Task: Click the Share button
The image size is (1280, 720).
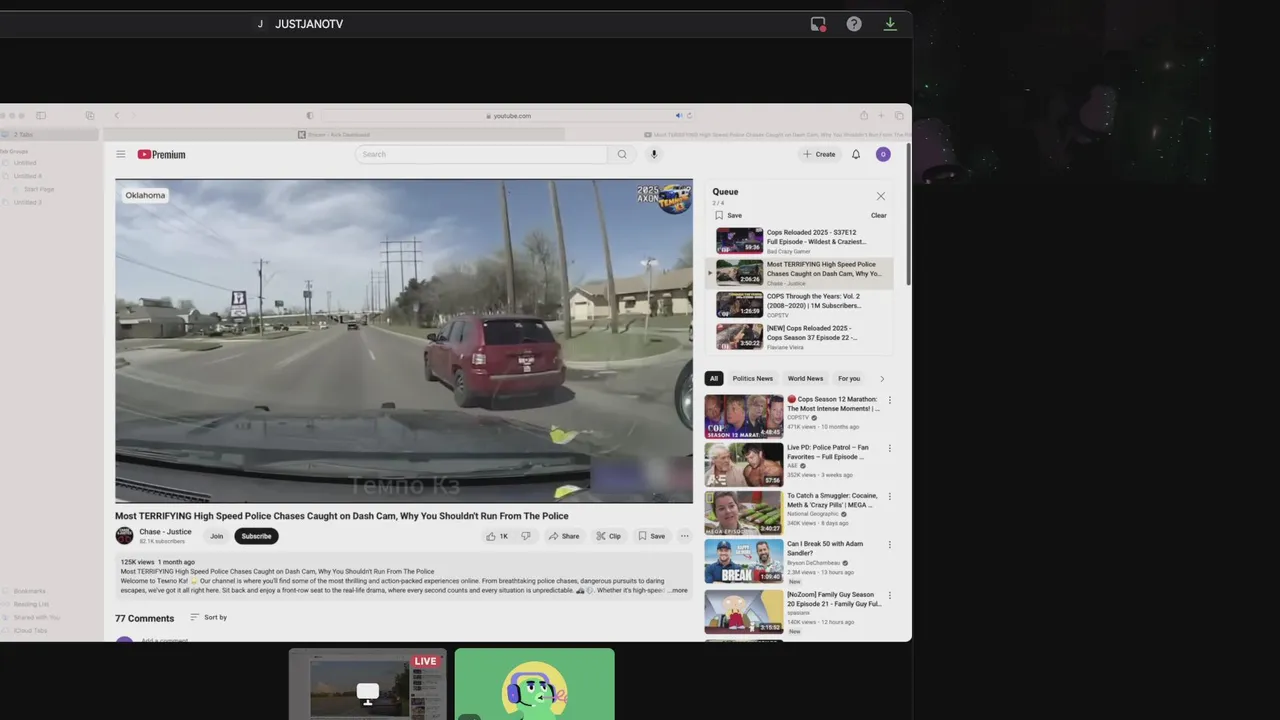Action: 564,536
